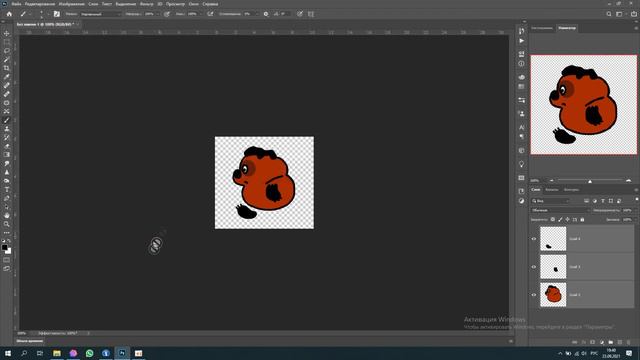Hide the top layer with paw thumbnail
This screenshot has height=360, width=640.
coord(533,239)
